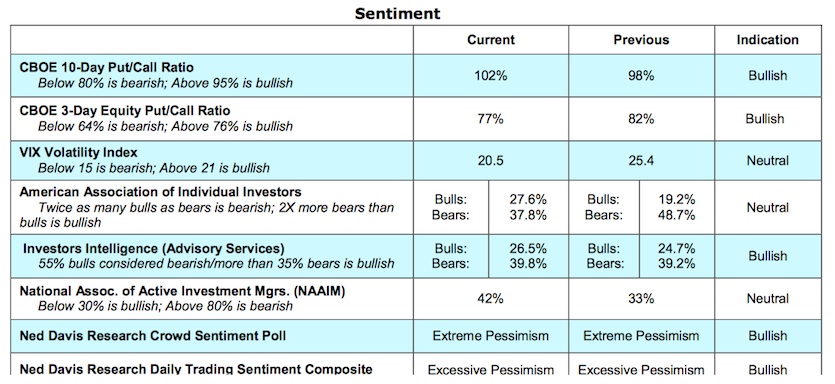Select the Current column header

point(490,40)
